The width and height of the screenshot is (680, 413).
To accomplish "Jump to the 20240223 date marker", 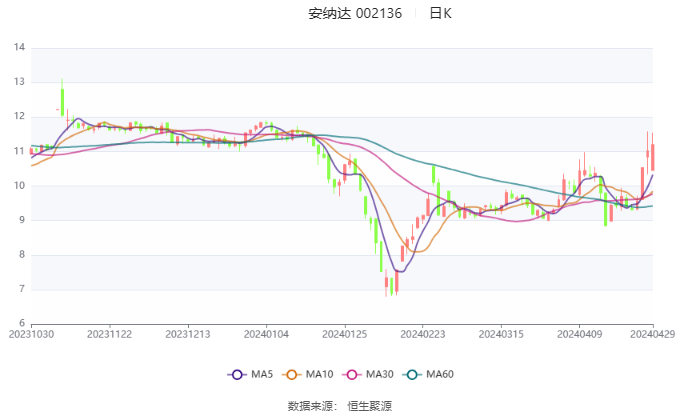I will tap(421, 334).
